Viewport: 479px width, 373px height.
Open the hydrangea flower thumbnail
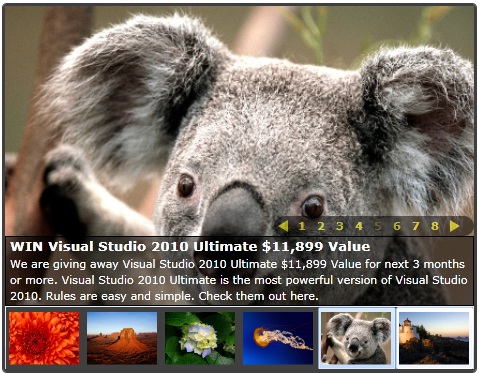tap(200, 338)
